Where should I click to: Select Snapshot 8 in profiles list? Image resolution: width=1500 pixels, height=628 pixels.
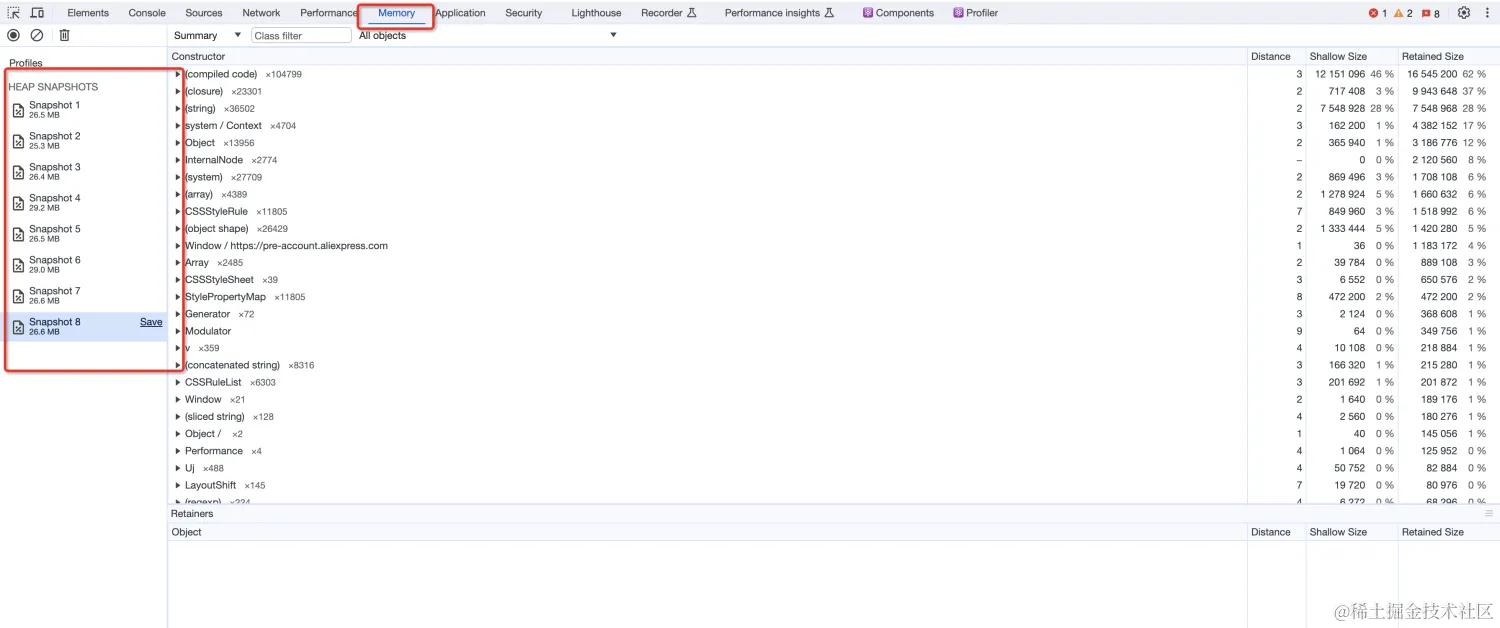[x=85, y=326]
